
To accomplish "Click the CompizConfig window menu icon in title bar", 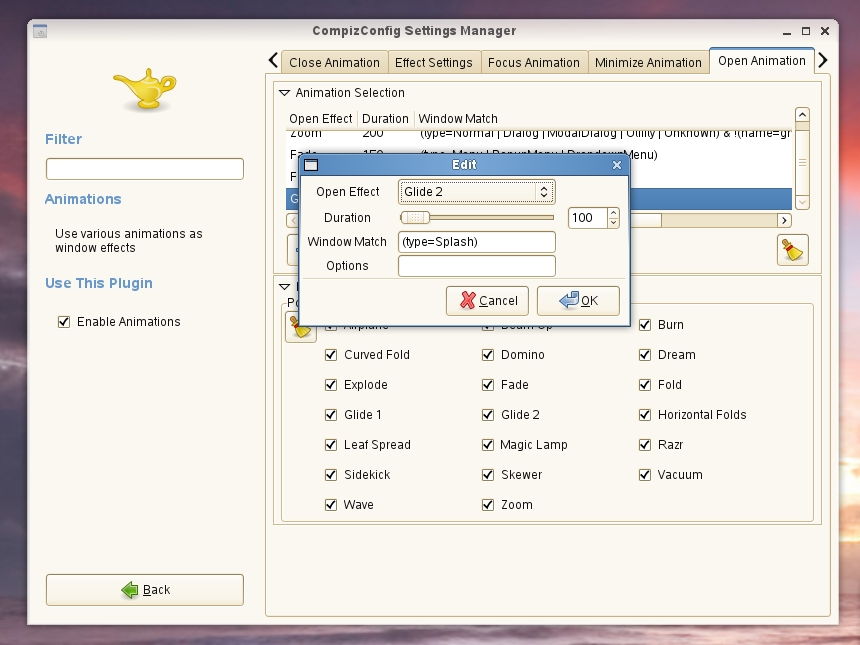I will 40,31.
